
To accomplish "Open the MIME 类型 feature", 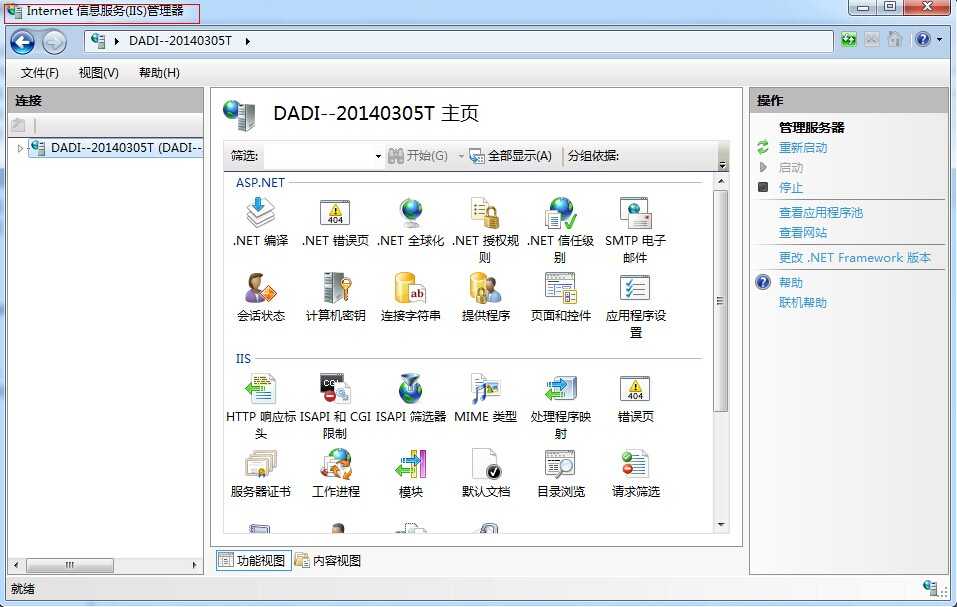I will (485, 398).
